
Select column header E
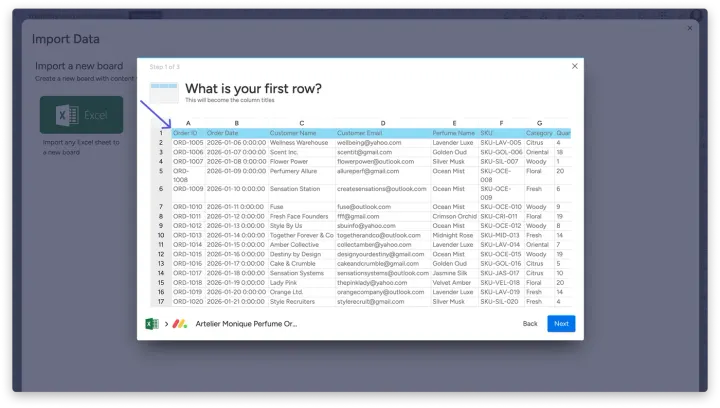454,123
